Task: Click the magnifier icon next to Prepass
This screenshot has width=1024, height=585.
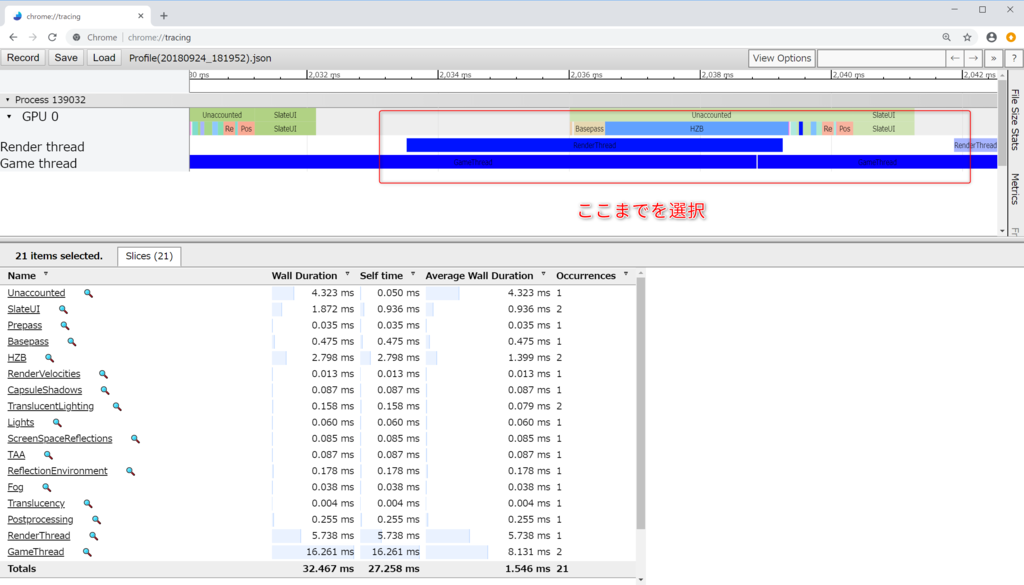Action: click(x=65, y=326)
